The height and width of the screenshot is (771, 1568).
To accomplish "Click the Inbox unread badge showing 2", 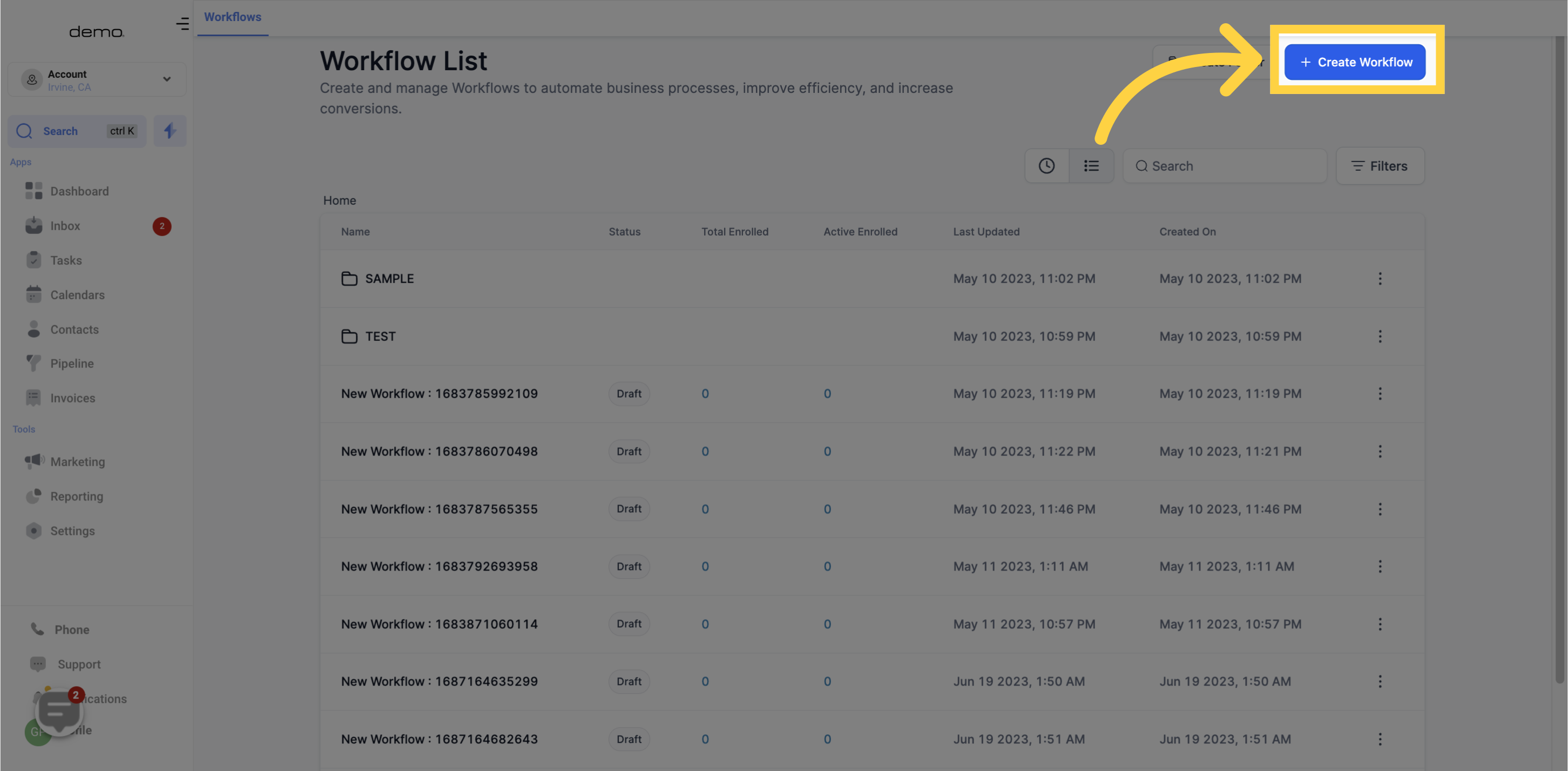I will click(161, 226).
